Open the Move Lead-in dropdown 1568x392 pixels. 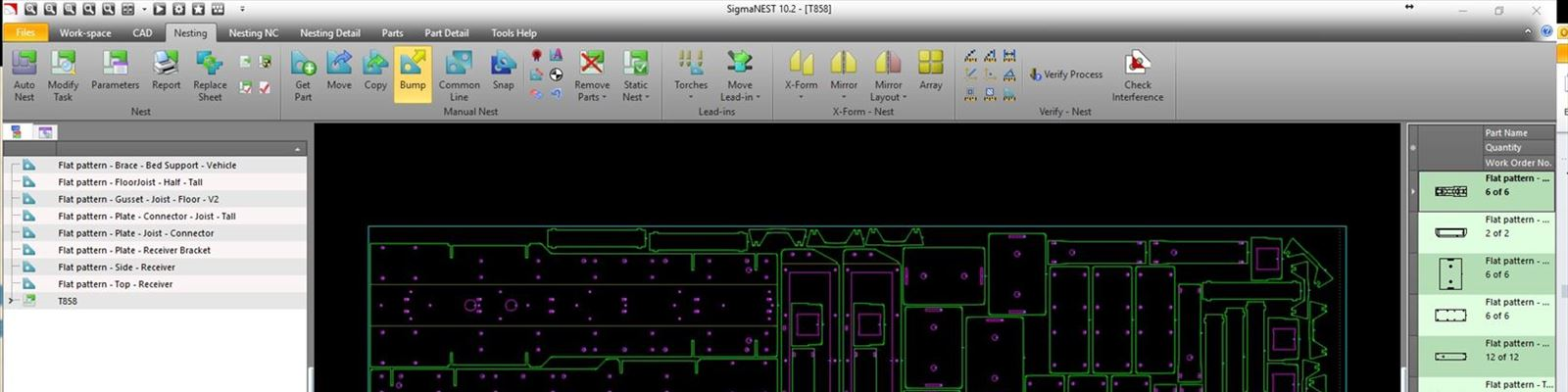click(x=740, y=75)
